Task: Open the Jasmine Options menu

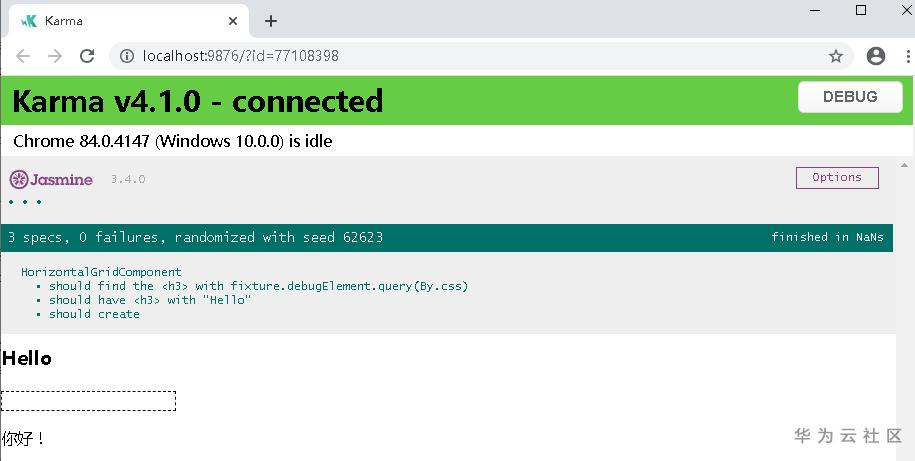Action: 837,178
